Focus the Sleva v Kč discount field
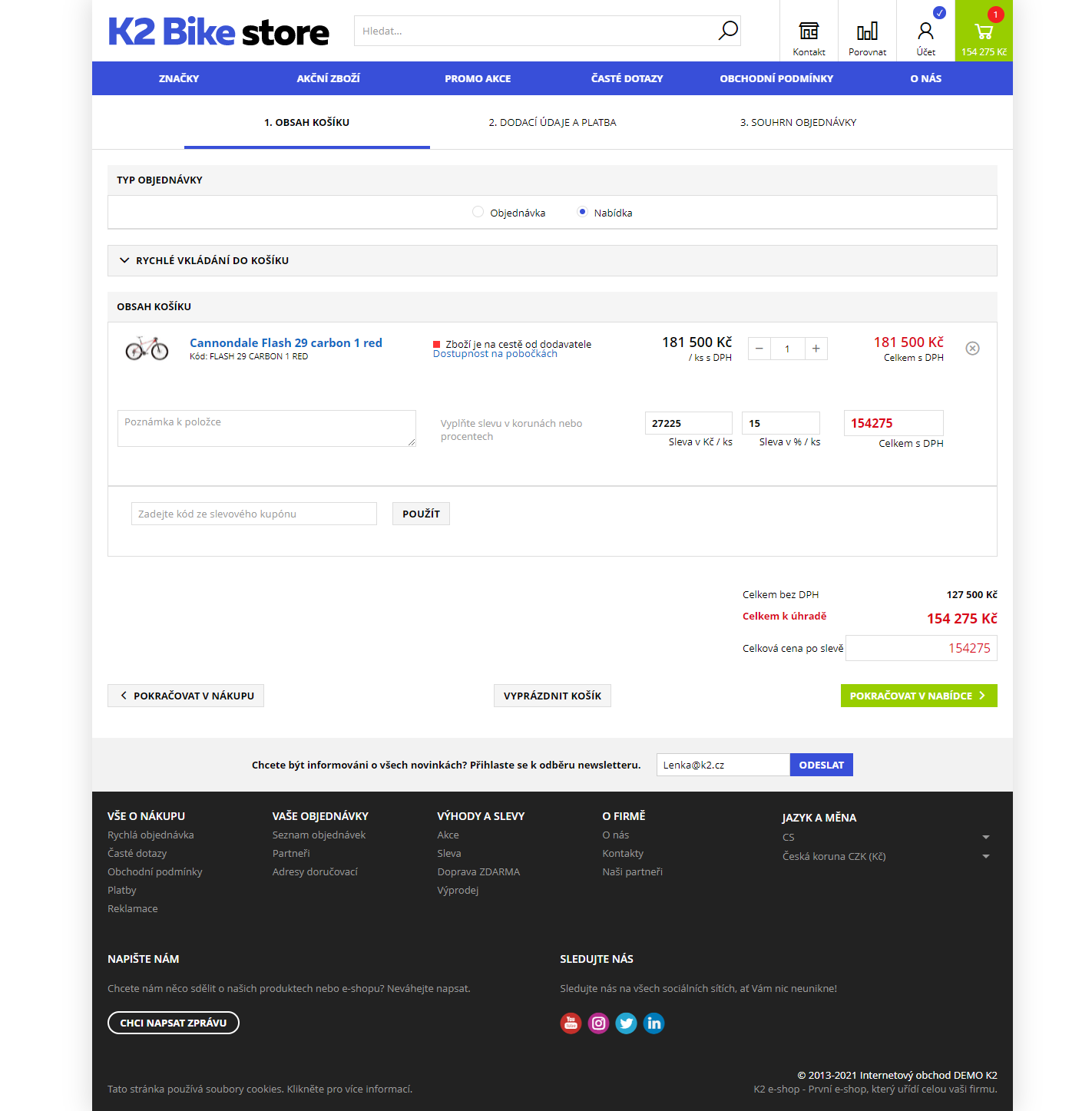 coord(688,423)
